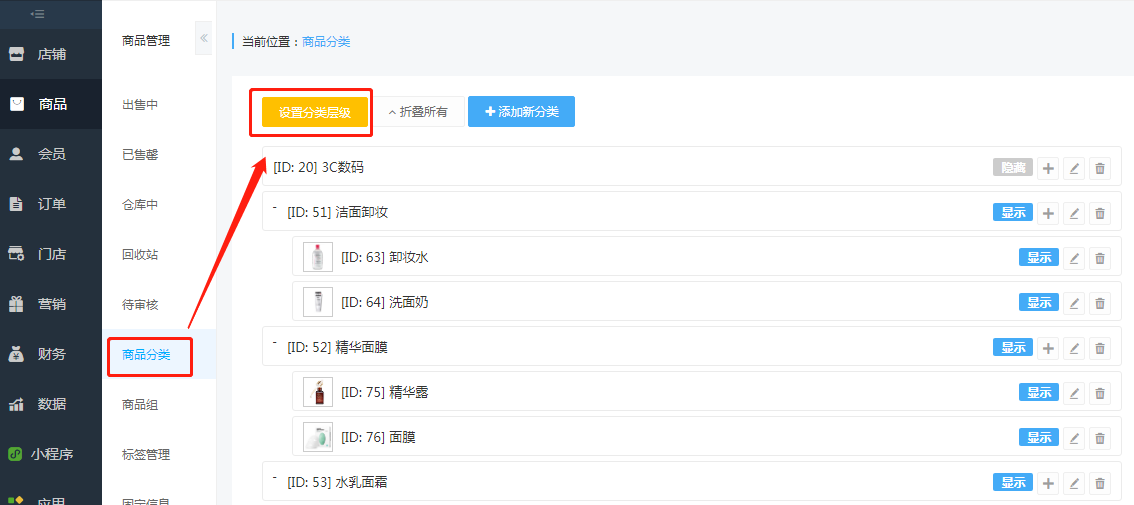
Task: Edit the 精华露 category
Action: coord(1074,393)
